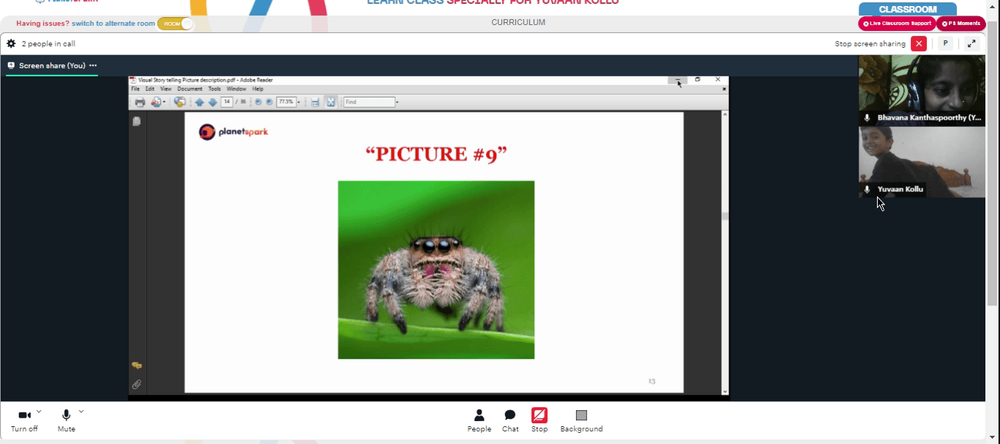This screenshot has width=1000, height=444.
Task: Click the expand fullscreen arrows icon
Action: click(971, 44)
